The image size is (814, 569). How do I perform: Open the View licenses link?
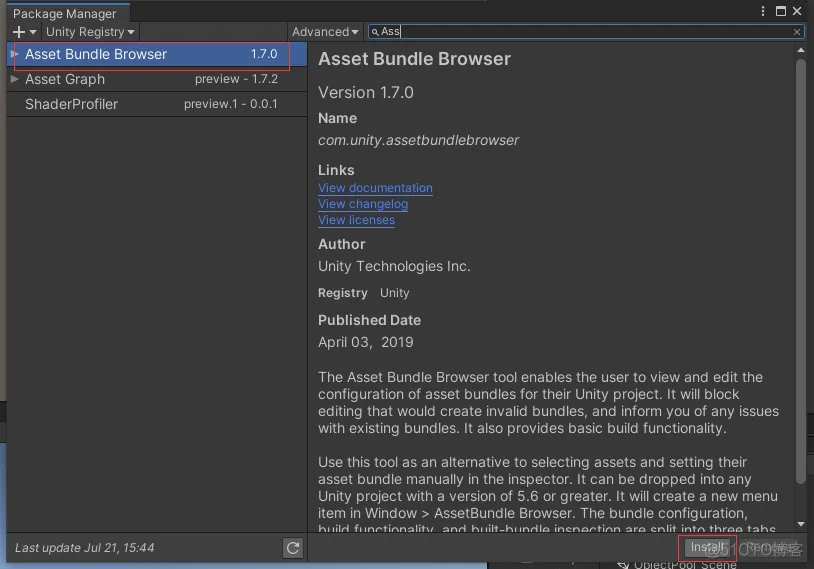pos(357,220)
